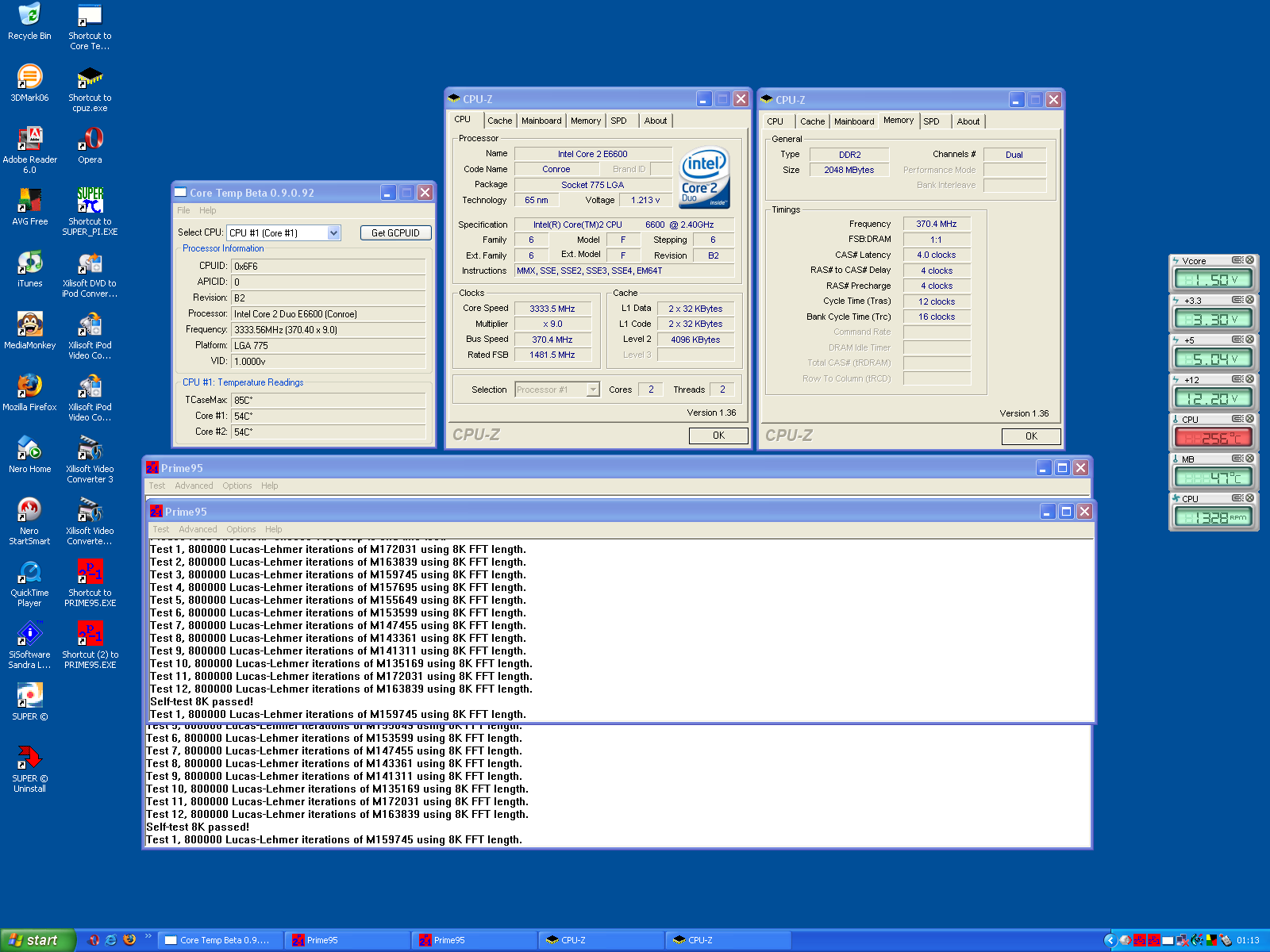The width and height of the screenshot is (1270, 952).
Task: Expand quick launch overflow chevron on taskbar
Action: point(148,938)
